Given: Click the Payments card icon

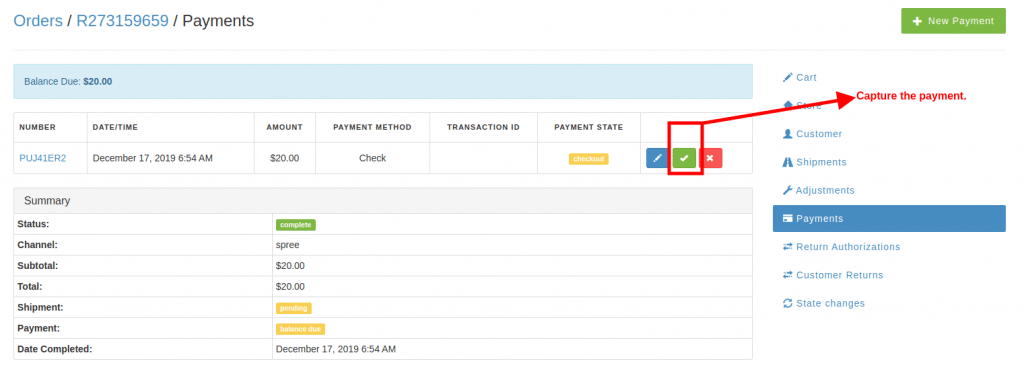Looking at the screenshot, I should [x=788, y=219].
